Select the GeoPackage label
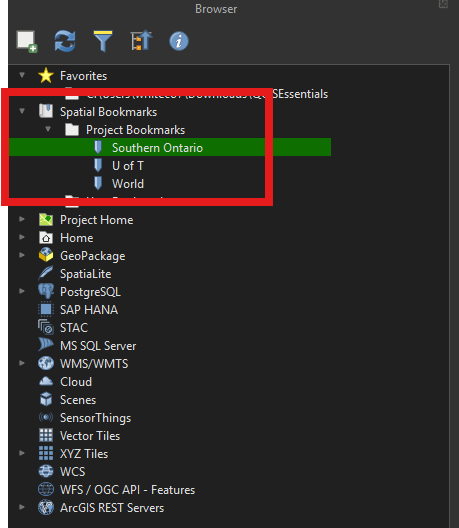This screenshot has height=528, width=459. coord(93,256)
